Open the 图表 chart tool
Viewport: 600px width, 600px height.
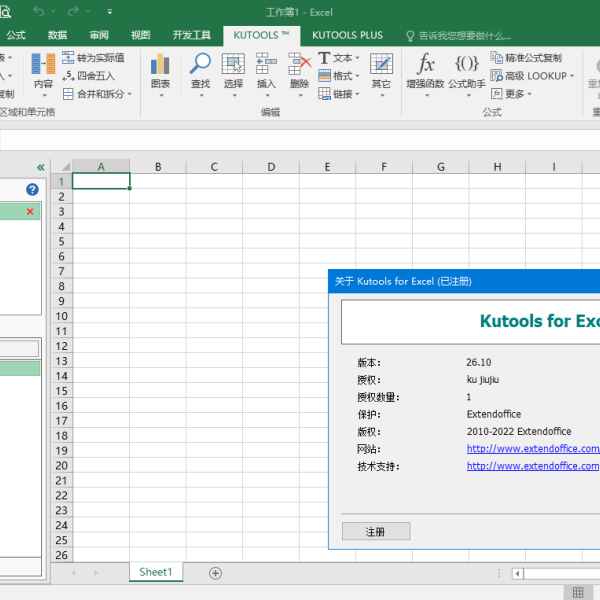[160, 75]
